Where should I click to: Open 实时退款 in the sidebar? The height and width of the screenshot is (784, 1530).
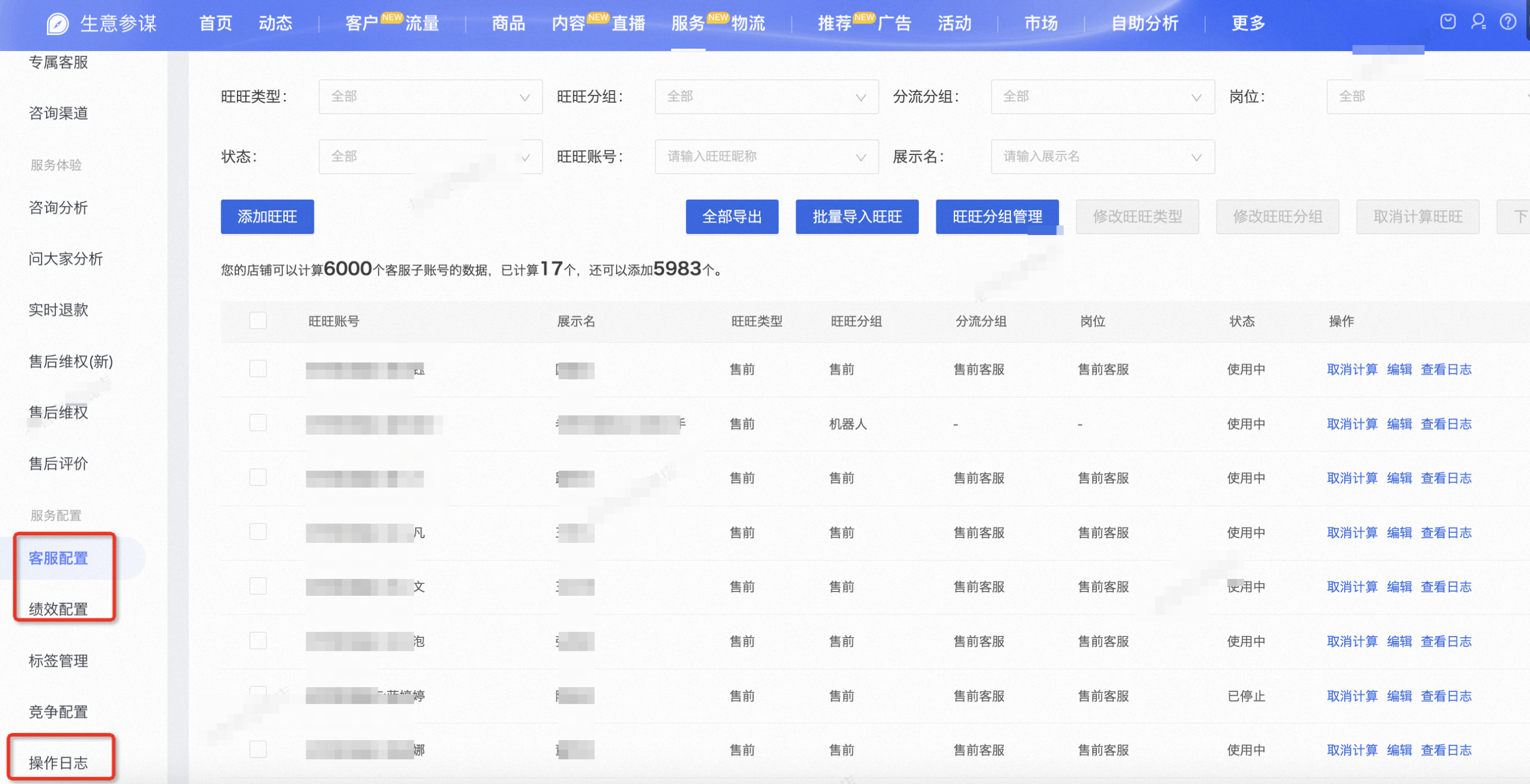point(58,310)
